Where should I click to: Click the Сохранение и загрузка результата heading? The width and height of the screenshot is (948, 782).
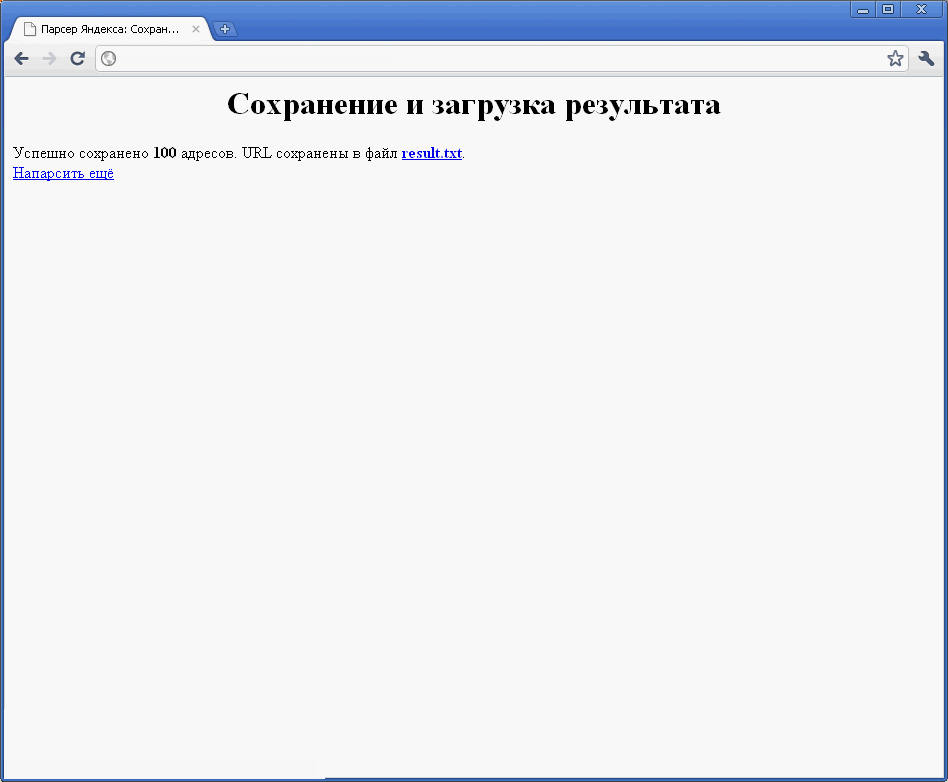tap(473, 104)
